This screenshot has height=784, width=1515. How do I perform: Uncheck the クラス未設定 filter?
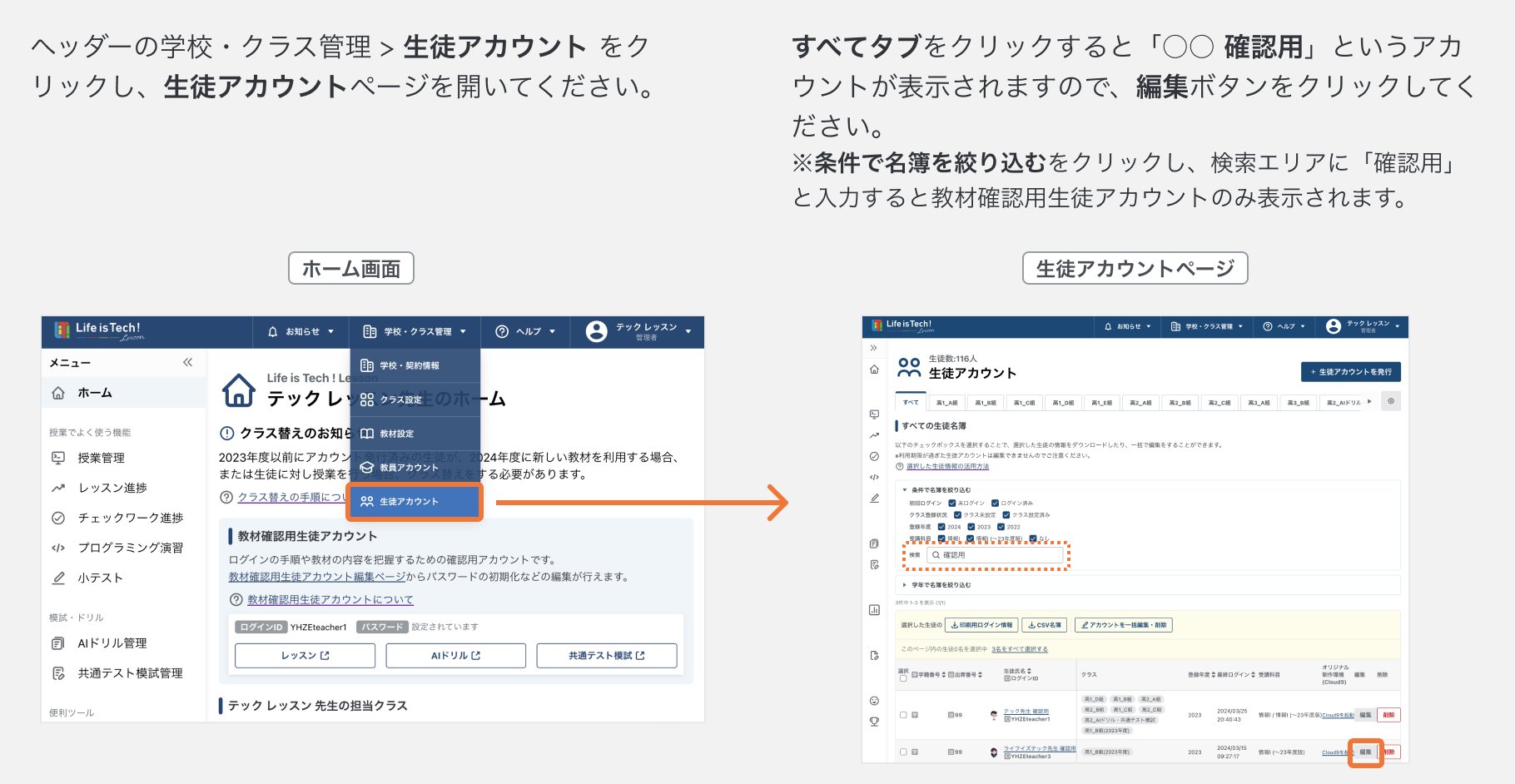coord(957,514)
